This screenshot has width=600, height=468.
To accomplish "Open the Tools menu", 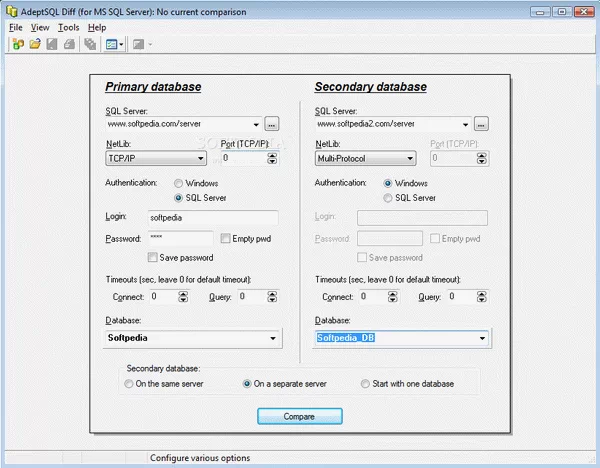I will click(x=68, y=28).
